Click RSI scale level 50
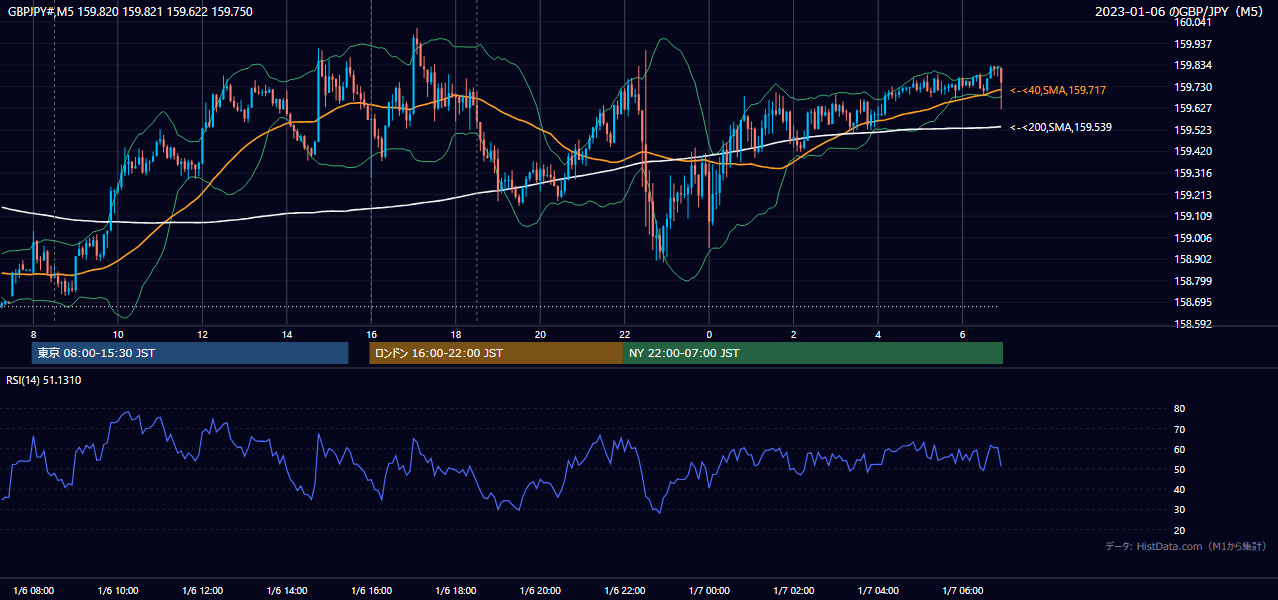 click(1179, 469)
